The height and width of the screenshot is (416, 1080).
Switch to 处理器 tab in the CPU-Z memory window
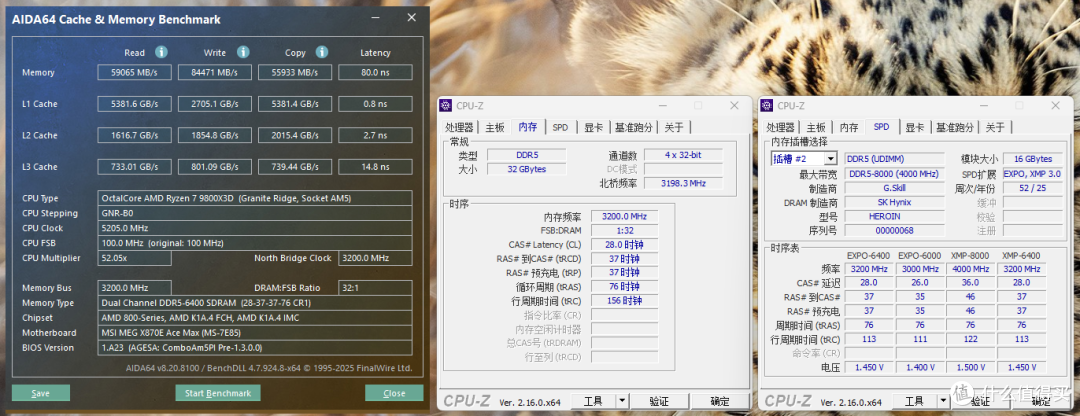coord(459,127)
